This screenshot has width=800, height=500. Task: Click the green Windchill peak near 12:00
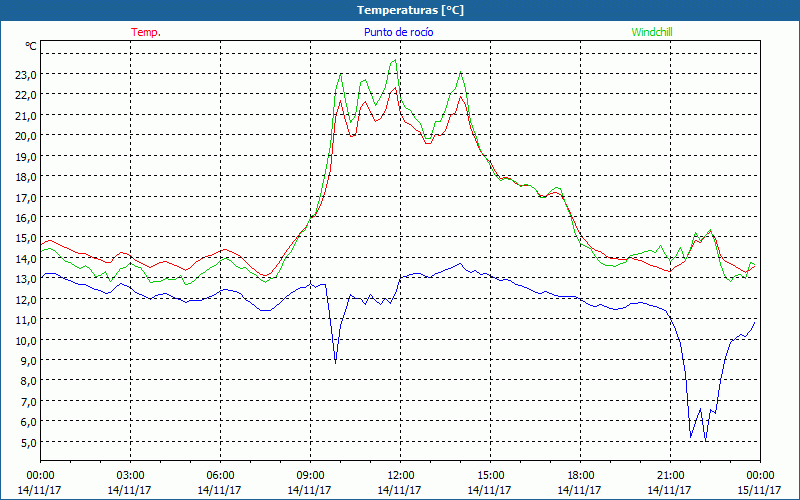coord(395,60)
